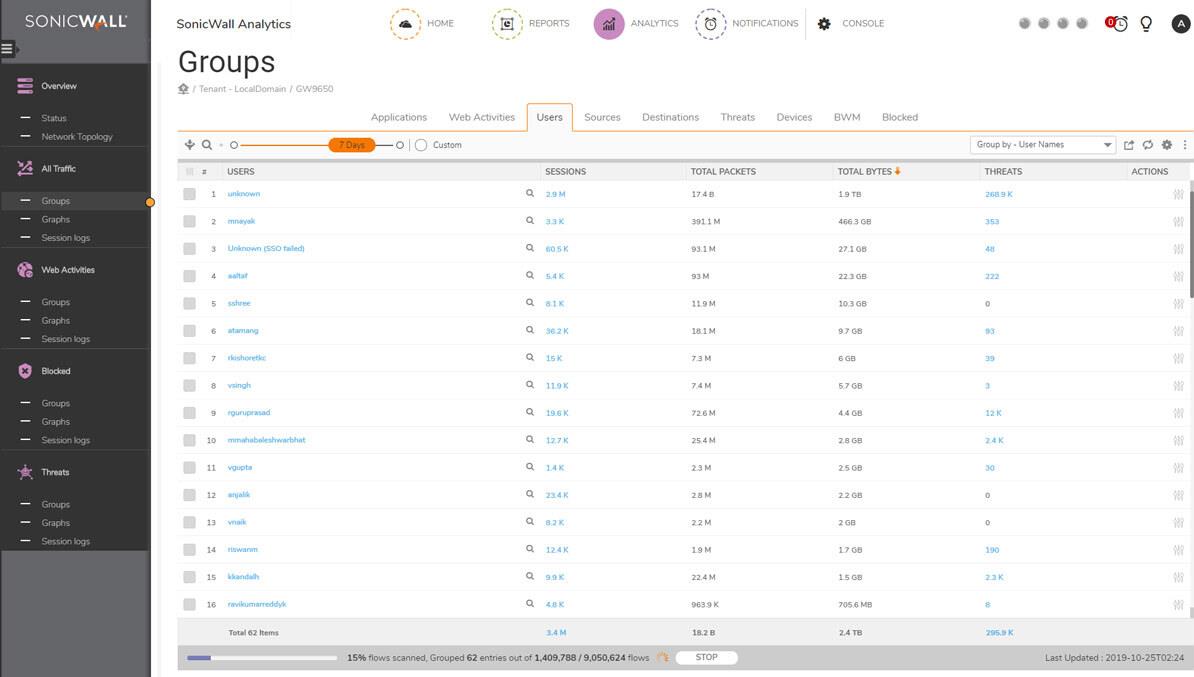Open the three-dot more options menu
The width and height of the screenshot is (1194, 677).
tap(1185, 145)
